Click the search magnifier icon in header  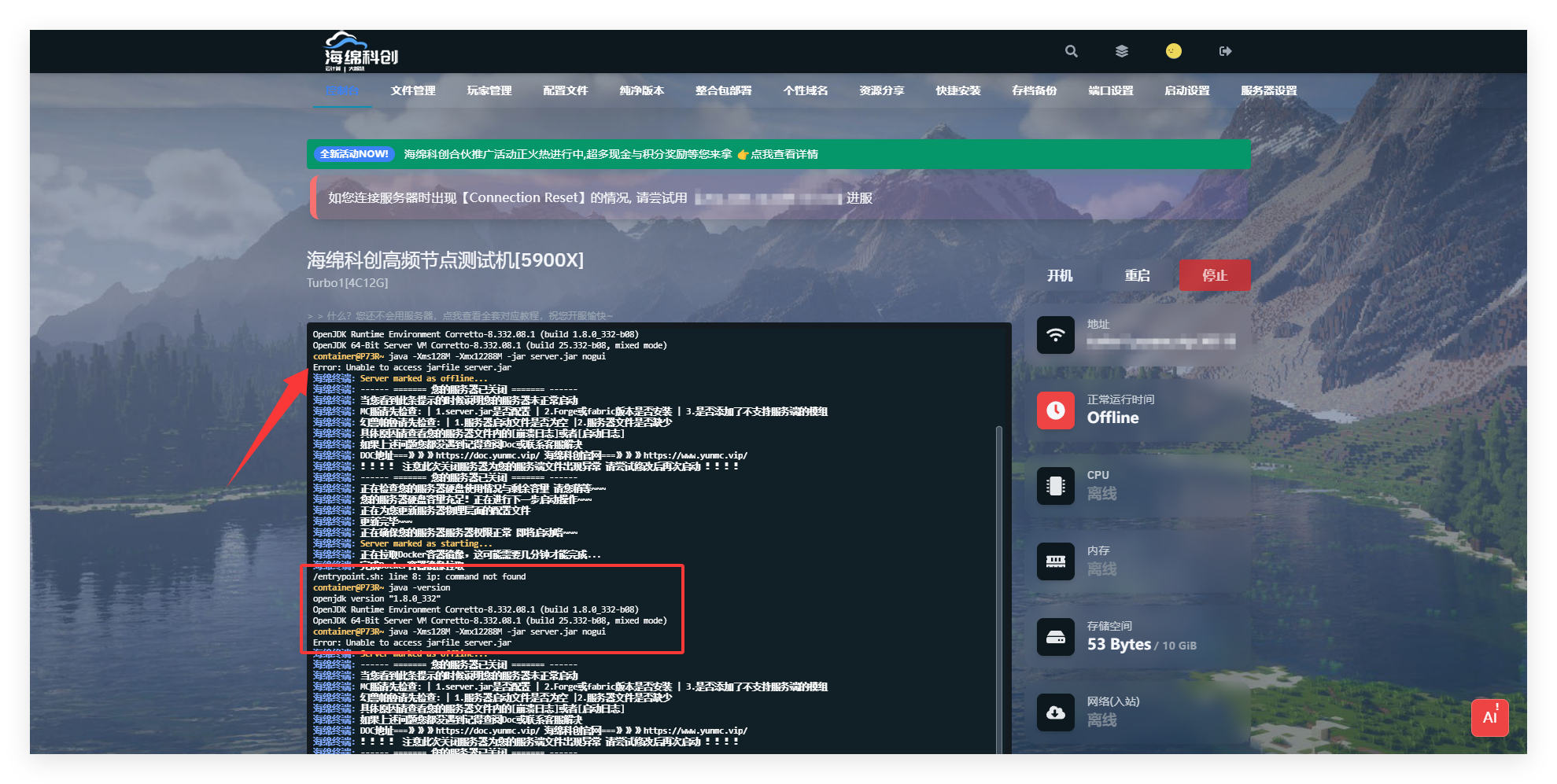[1071, 51]
